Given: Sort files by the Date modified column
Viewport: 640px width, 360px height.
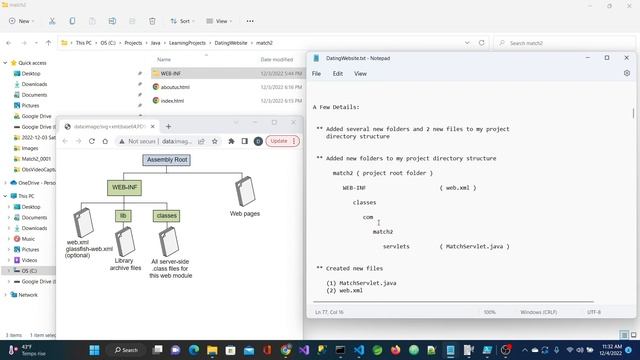Looking at the screenshot, I should [277, 60].
